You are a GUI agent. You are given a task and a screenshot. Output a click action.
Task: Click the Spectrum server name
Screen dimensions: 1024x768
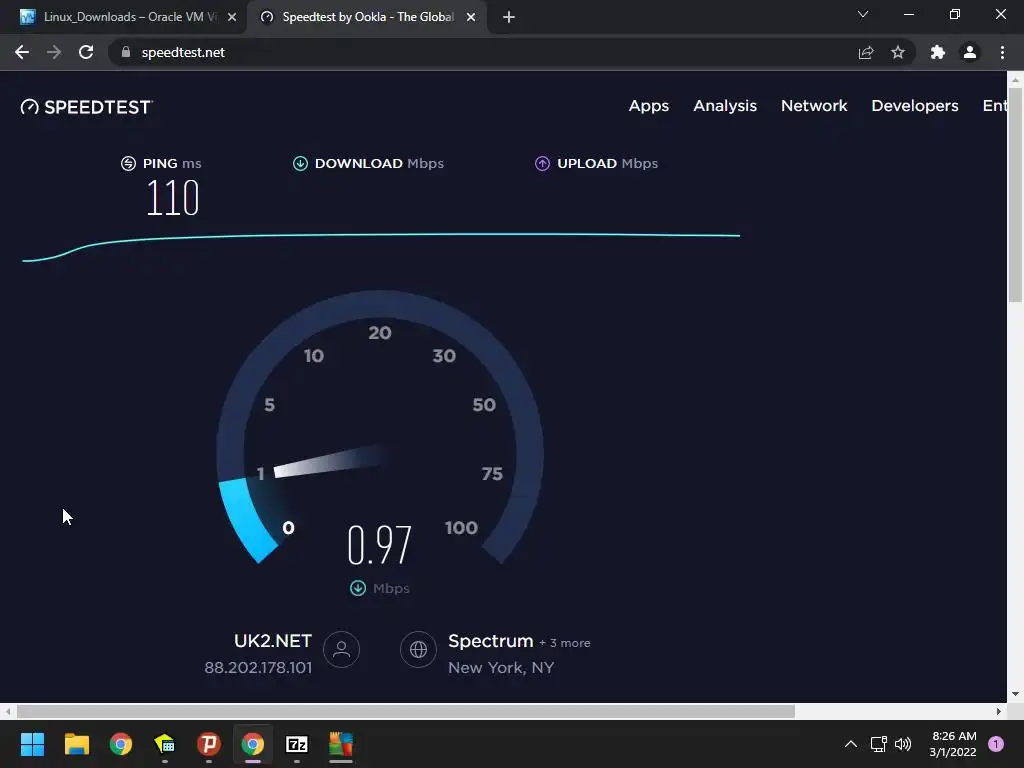tap(490, 641)
